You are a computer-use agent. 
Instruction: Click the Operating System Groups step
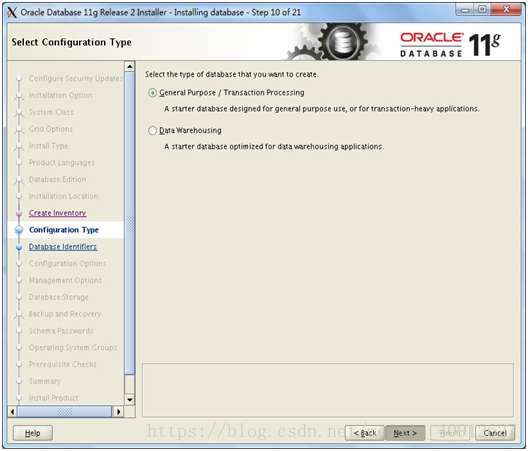(73, 348)
